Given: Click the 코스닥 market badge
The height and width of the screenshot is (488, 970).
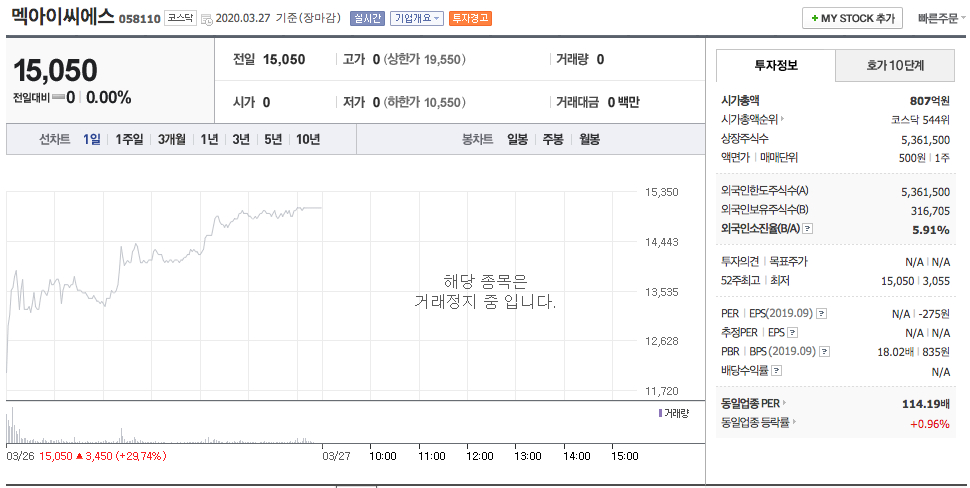Looking at the screenshot, I should 181,19.
